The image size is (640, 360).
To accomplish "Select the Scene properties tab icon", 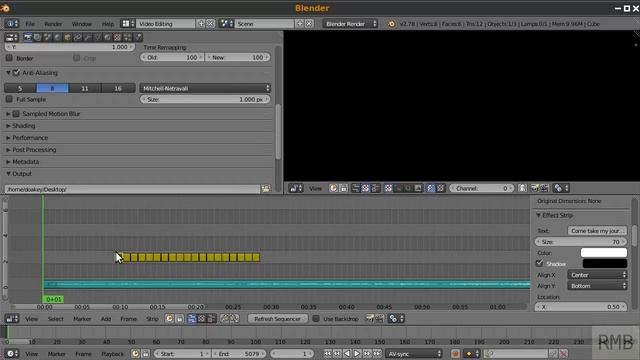I will click(x=47, y=38).
